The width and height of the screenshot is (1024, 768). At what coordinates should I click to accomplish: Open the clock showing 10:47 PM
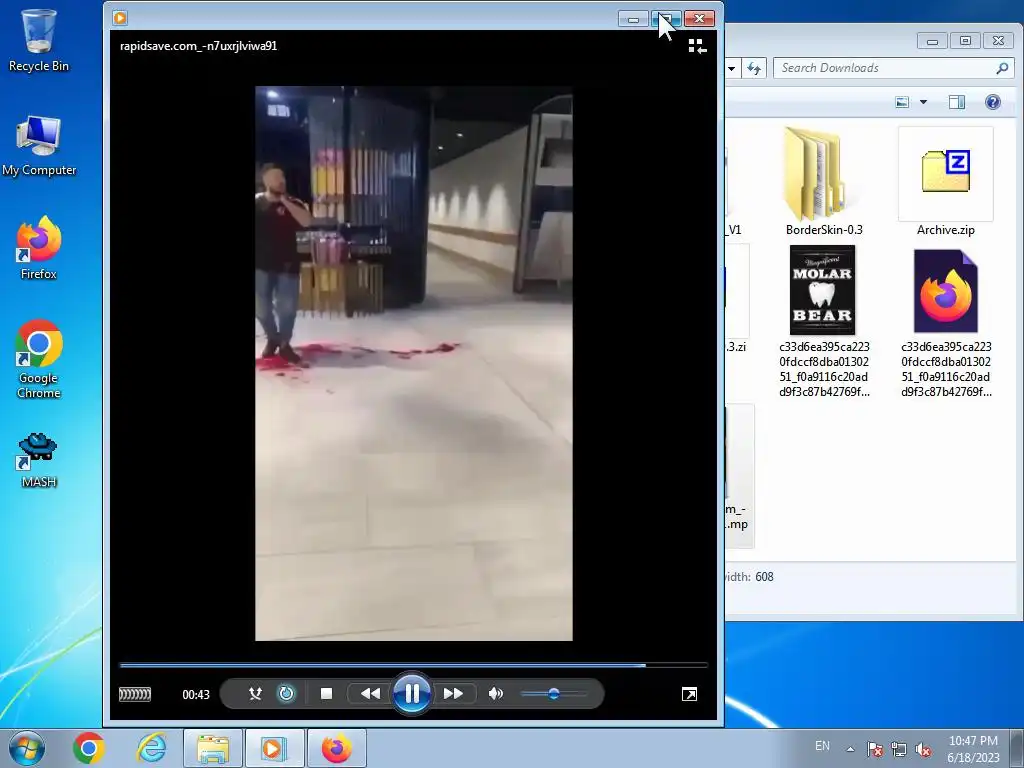[x=973, y=748]
